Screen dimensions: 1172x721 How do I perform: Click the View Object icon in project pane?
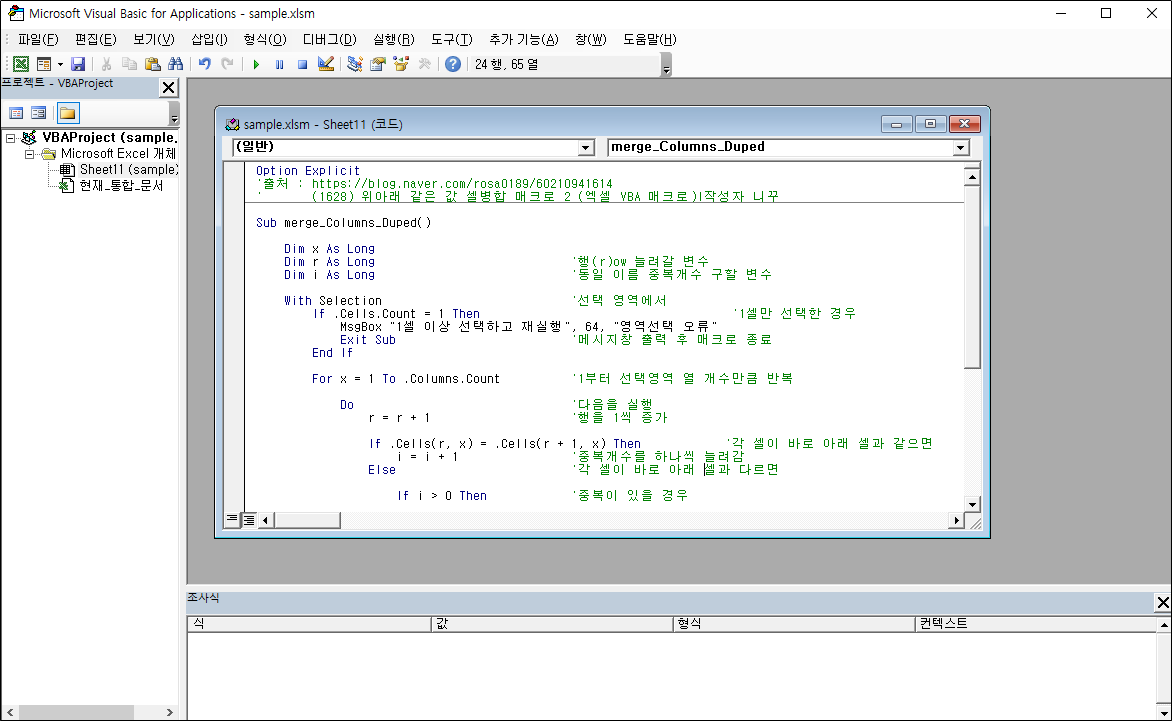(39, 114)
